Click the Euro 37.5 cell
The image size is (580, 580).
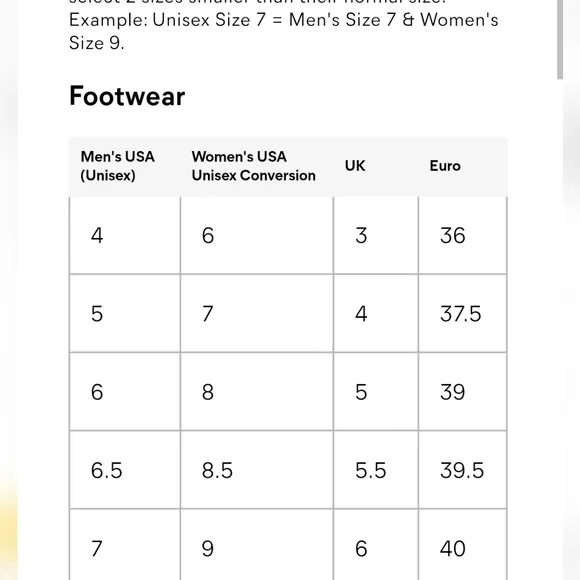coord(462,314)
